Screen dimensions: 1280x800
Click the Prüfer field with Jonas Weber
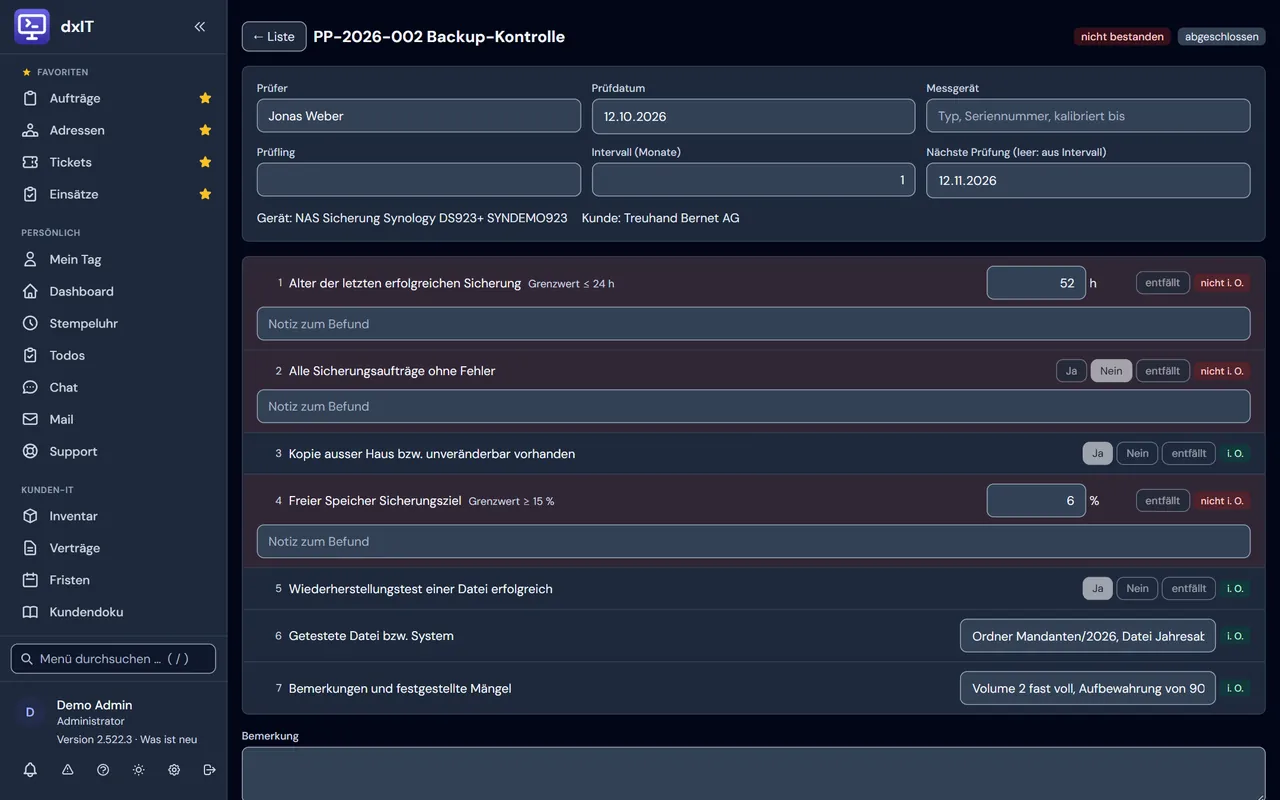tap(419, 116)
